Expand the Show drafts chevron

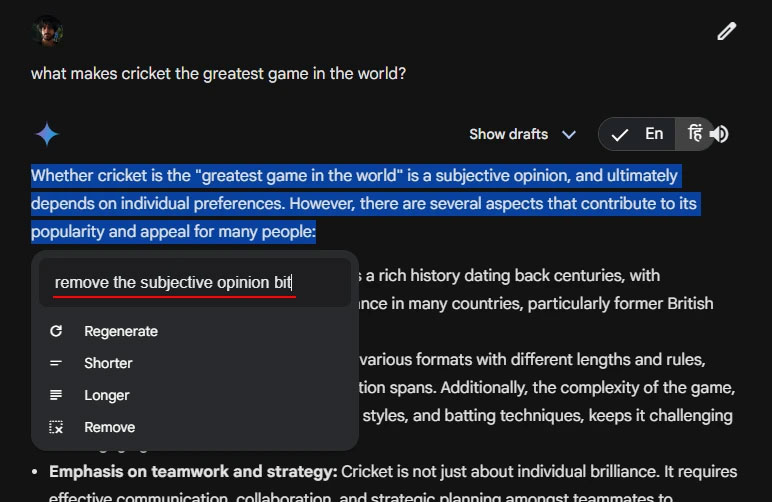click(x=569, y=134)
